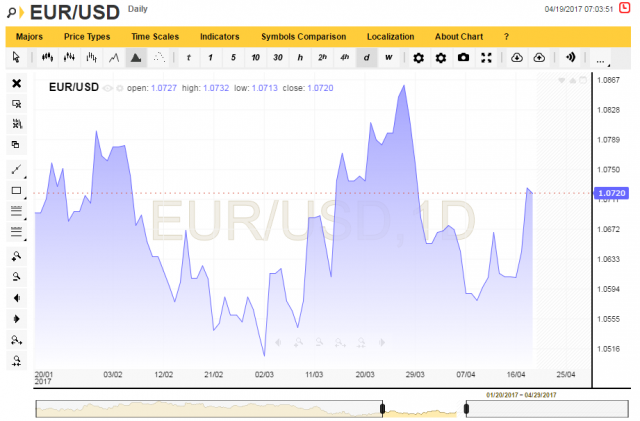The width and height of the screenshot is (640, 421).
Task: Select the 2h timeframe
Action: [322, 58]
